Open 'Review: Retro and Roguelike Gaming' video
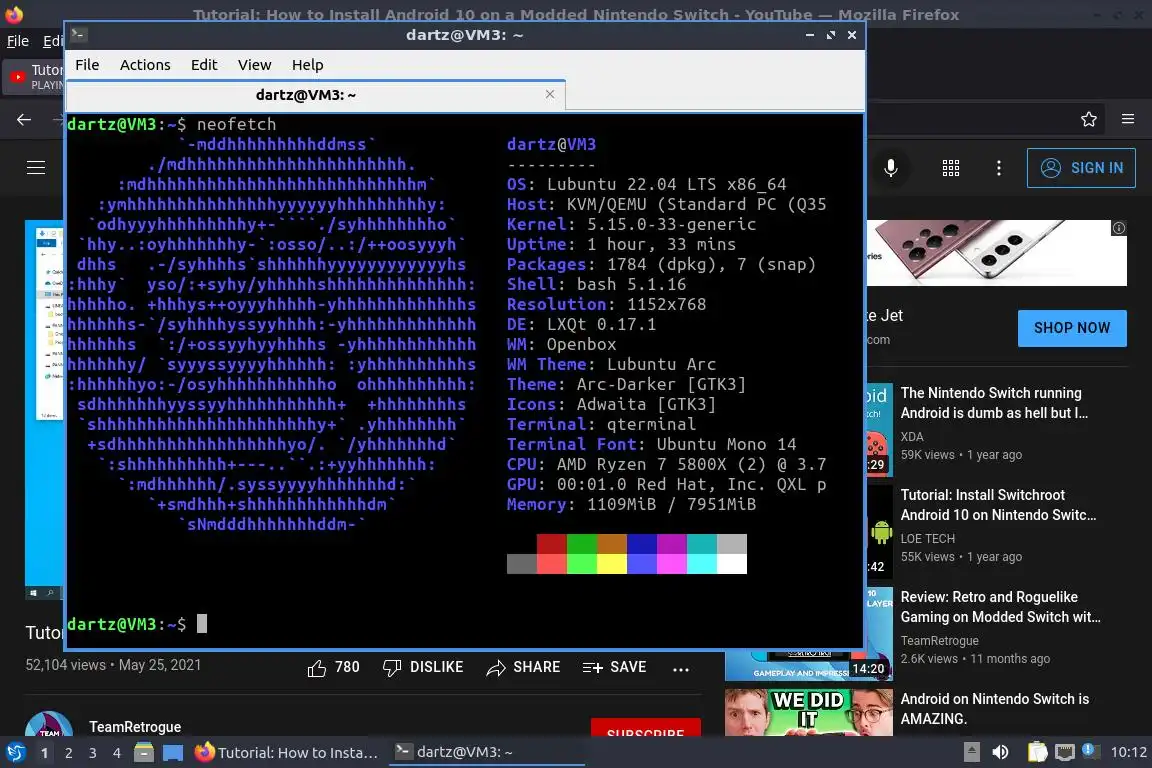 (1001, 607)
